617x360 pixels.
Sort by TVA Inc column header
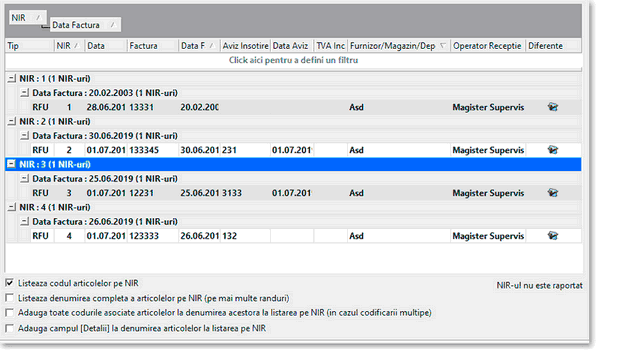point(331,46)
